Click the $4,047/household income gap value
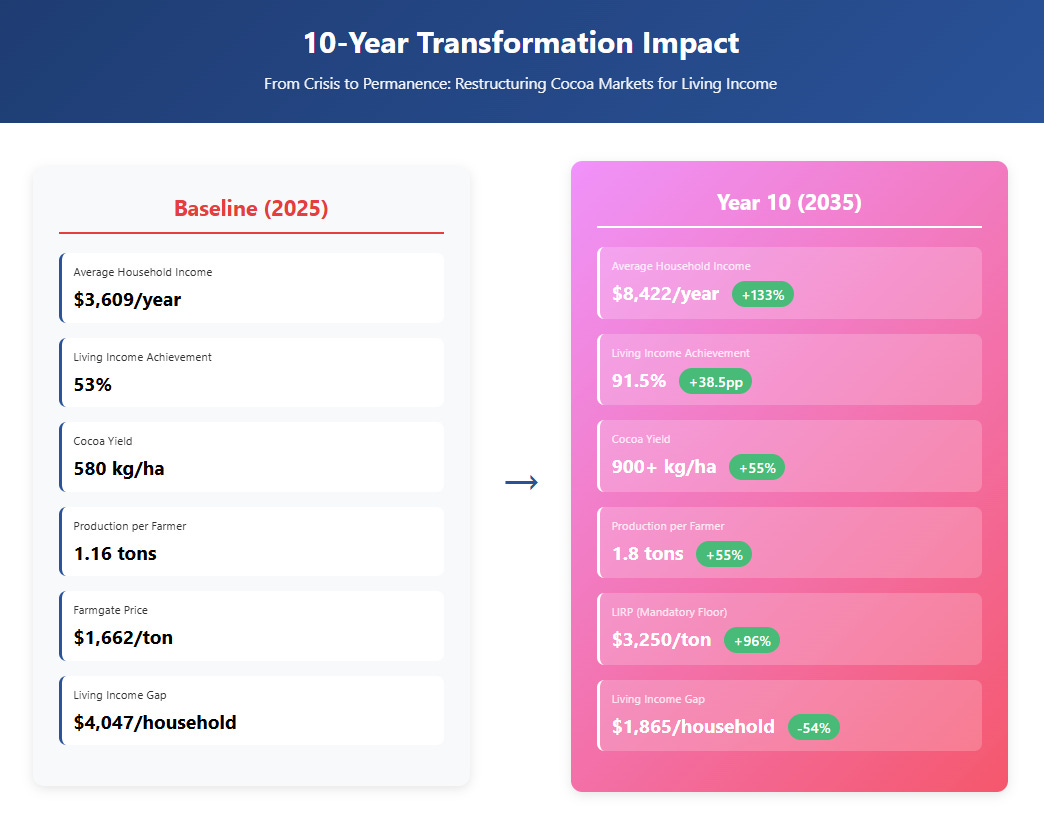The width and height of the screenshot is (1044, 826). 155,723
